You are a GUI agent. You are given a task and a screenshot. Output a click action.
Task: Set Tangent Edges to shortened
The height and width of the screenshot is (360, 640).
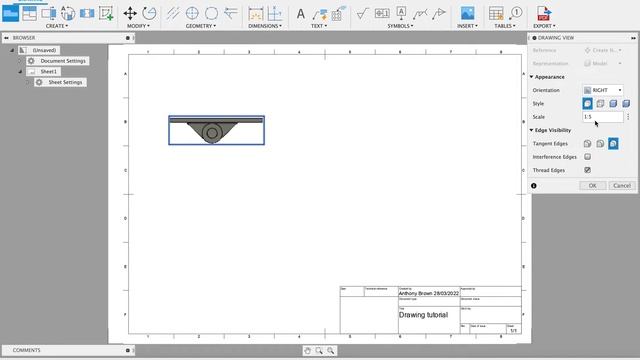tap(600, 144)
